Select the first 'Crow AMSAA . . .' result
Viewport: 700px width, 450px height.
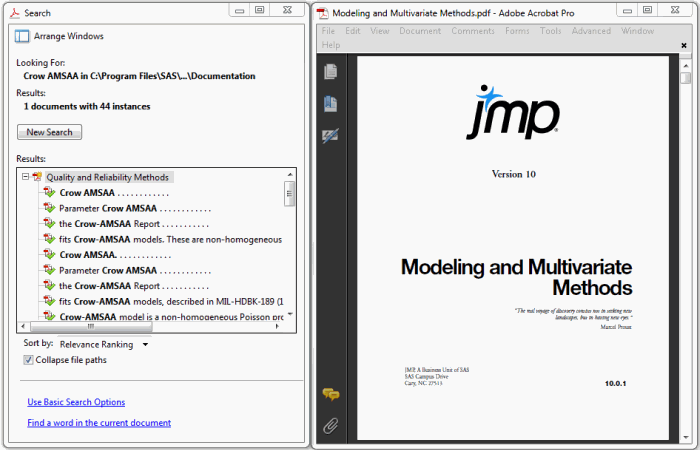coord(114,193)
